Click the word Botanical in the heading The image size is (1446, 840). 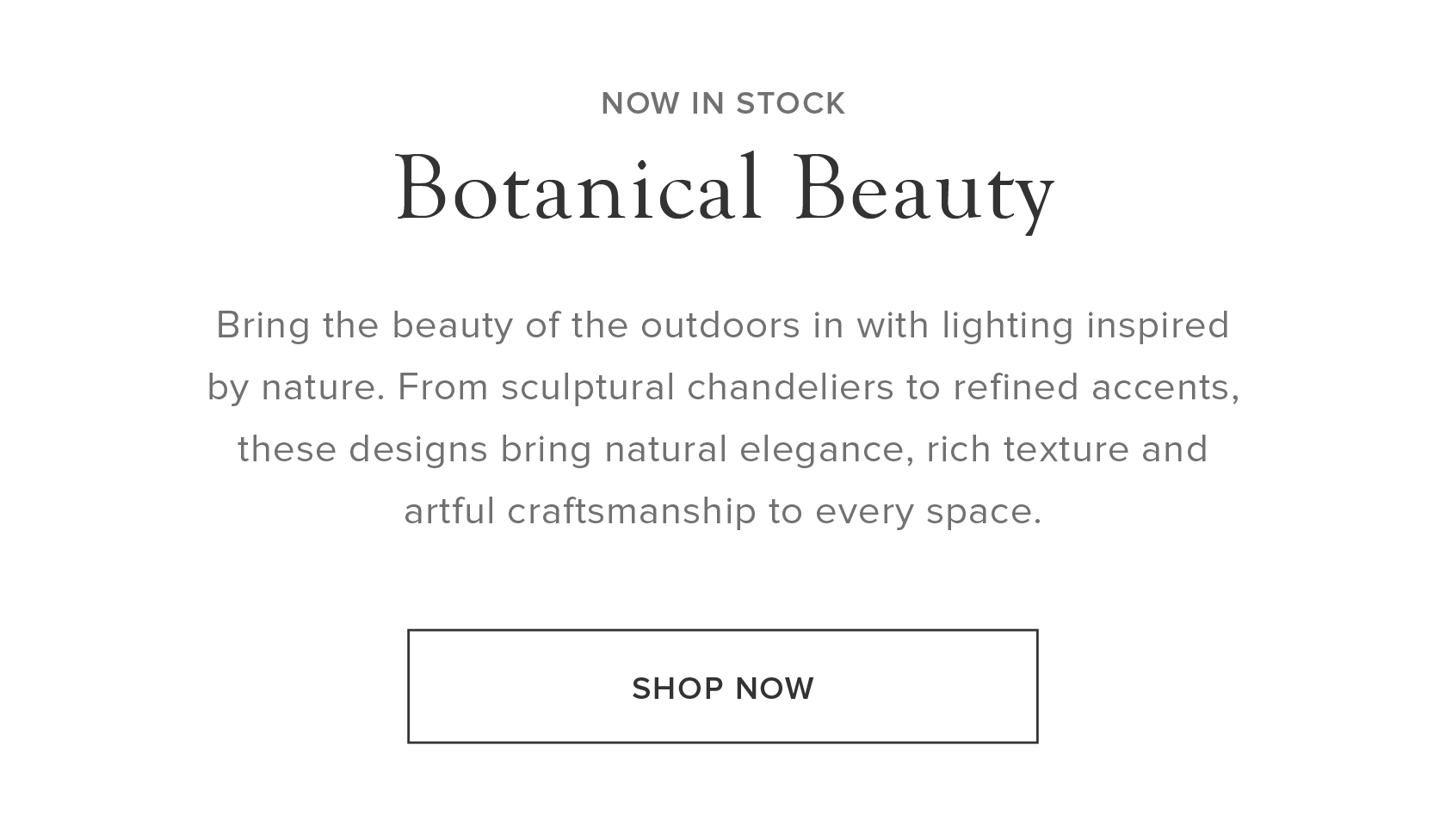[x=578, y=186]
